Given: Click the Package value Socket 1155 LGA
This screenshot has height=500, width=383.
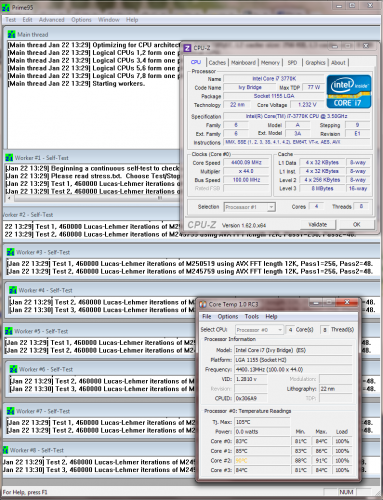Looking at the screenshot, I should 274,96.
